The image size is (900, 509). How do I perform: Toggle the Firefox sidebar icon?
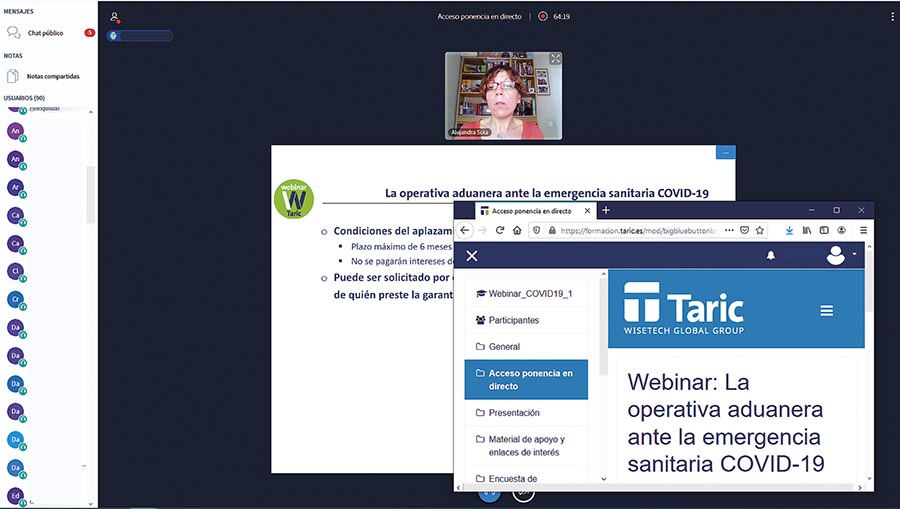(824, 230)
